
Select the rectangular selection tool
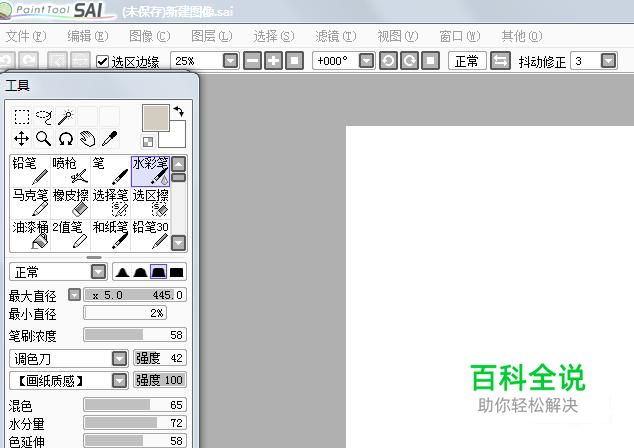(21, 116)
